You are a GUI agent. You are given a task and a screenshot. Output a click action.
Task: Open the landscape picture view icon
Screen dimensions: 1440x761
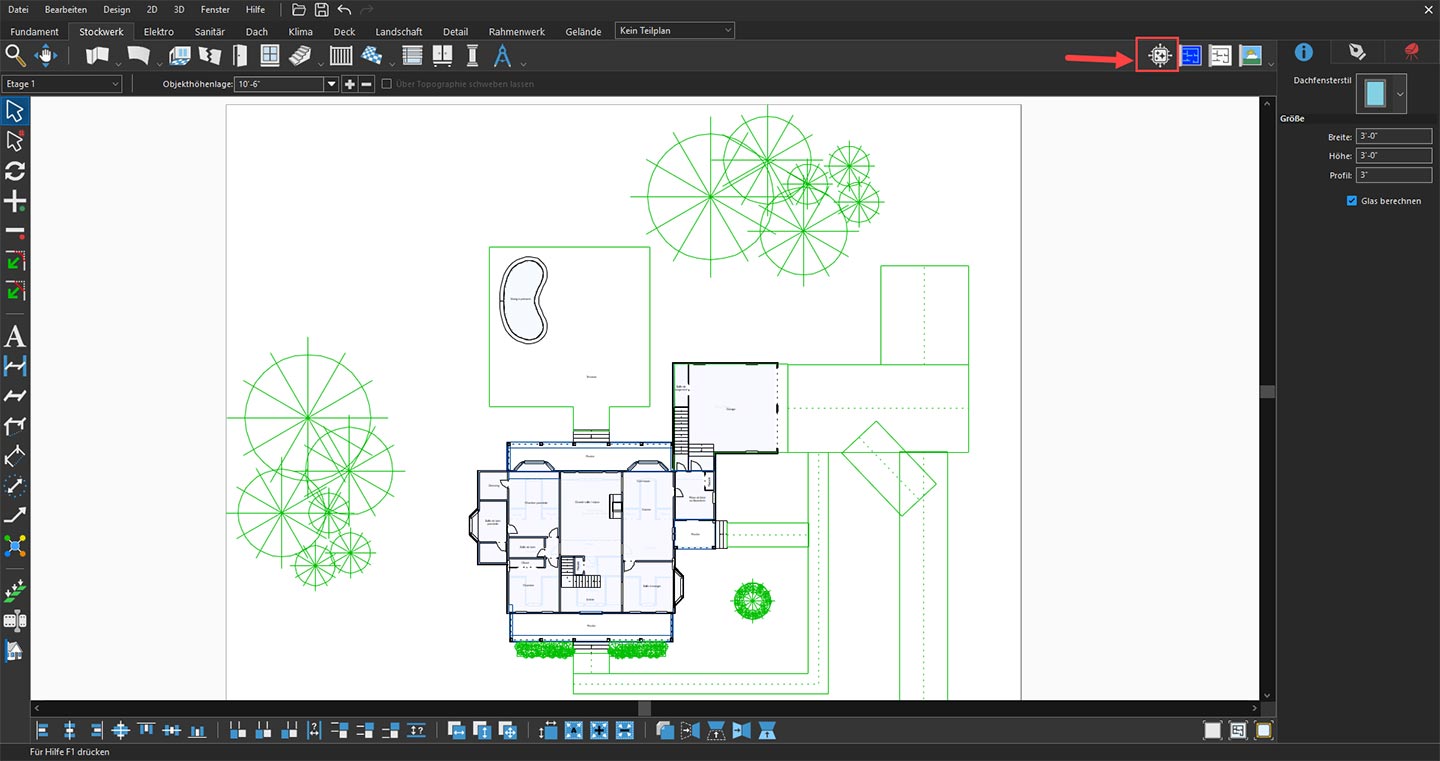(1250, 56)
